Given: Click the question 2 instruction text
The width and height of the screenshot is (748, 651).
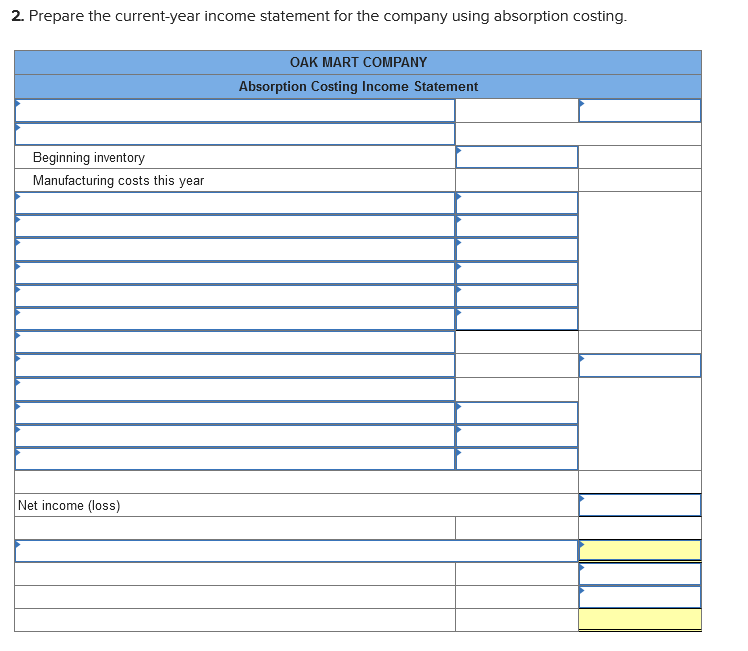Looking at the screenshot, I should [x=319, y=16].
